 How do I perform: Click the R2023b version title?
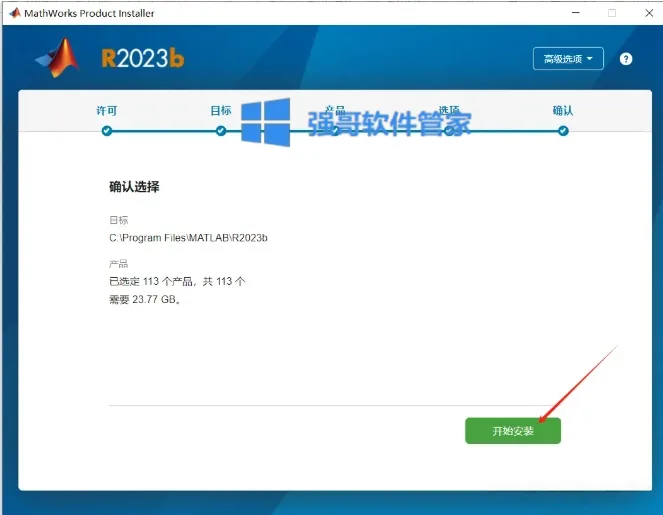click(x=142, y=58)
